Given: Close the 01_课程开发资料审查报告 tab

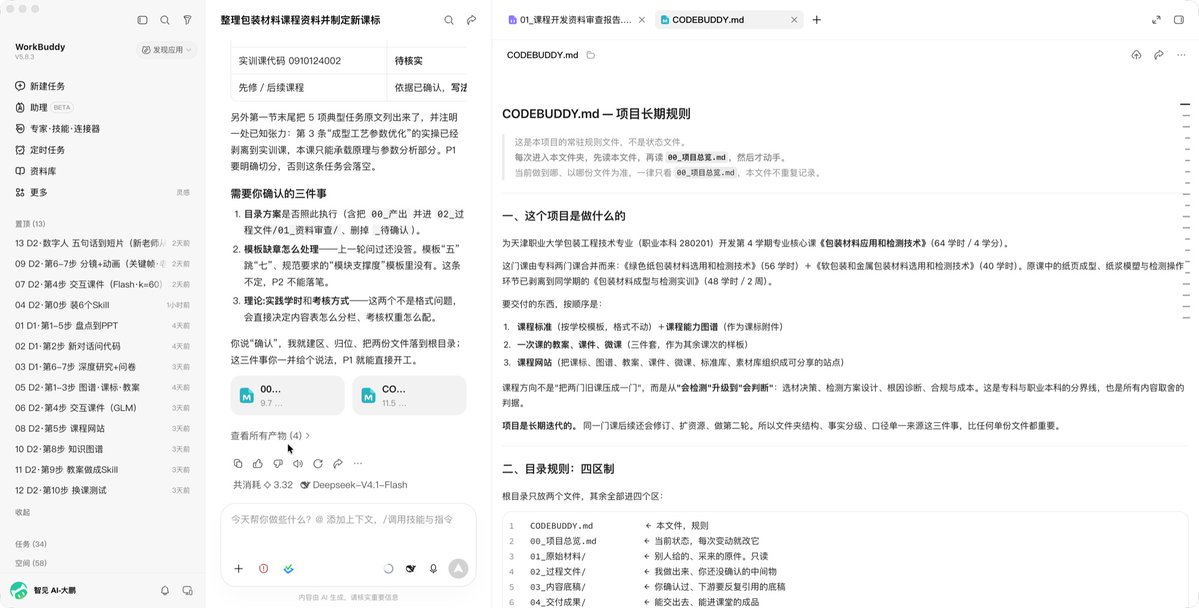Looking at the screenshot, I should click(x=642, y=20).
